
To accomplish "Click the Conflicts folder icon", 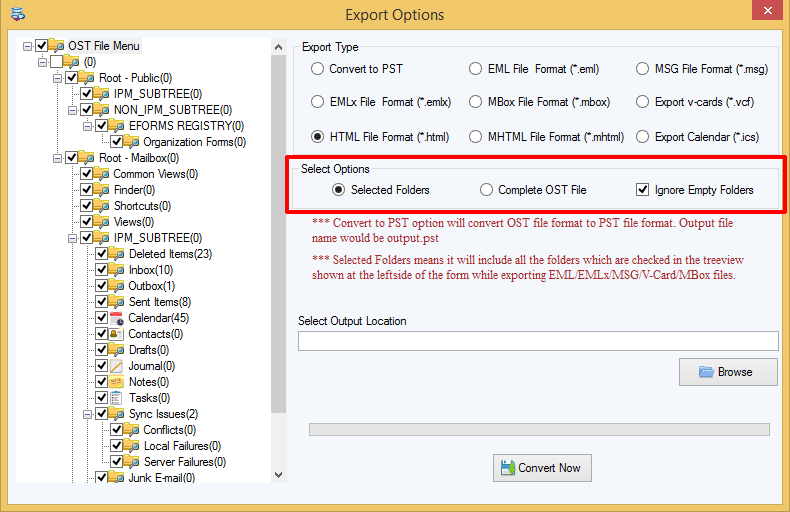I will click(131, 430).
